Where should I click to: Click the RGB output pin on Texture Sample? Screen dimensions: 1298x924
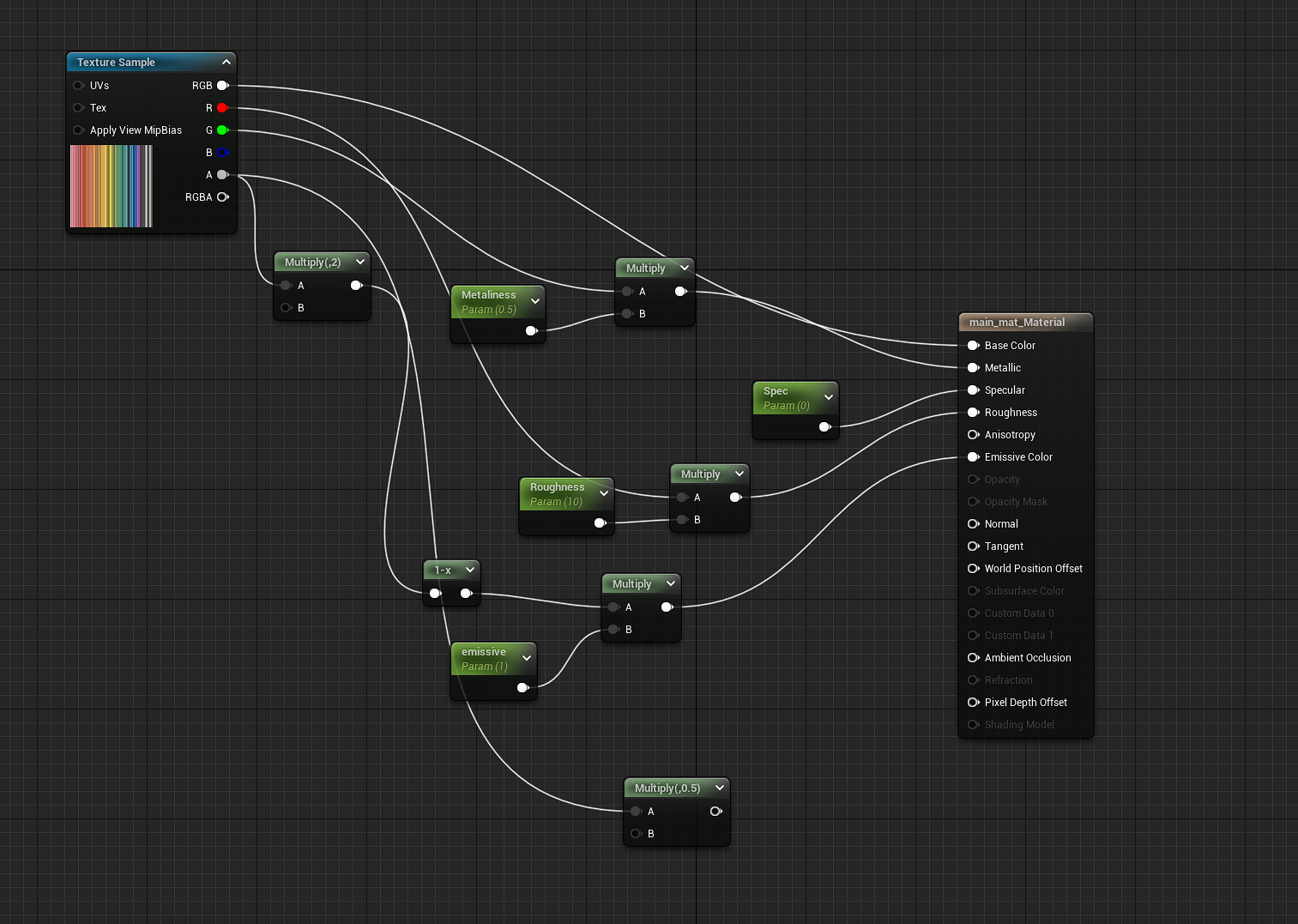pyautogui.click(x=223, y=86)
